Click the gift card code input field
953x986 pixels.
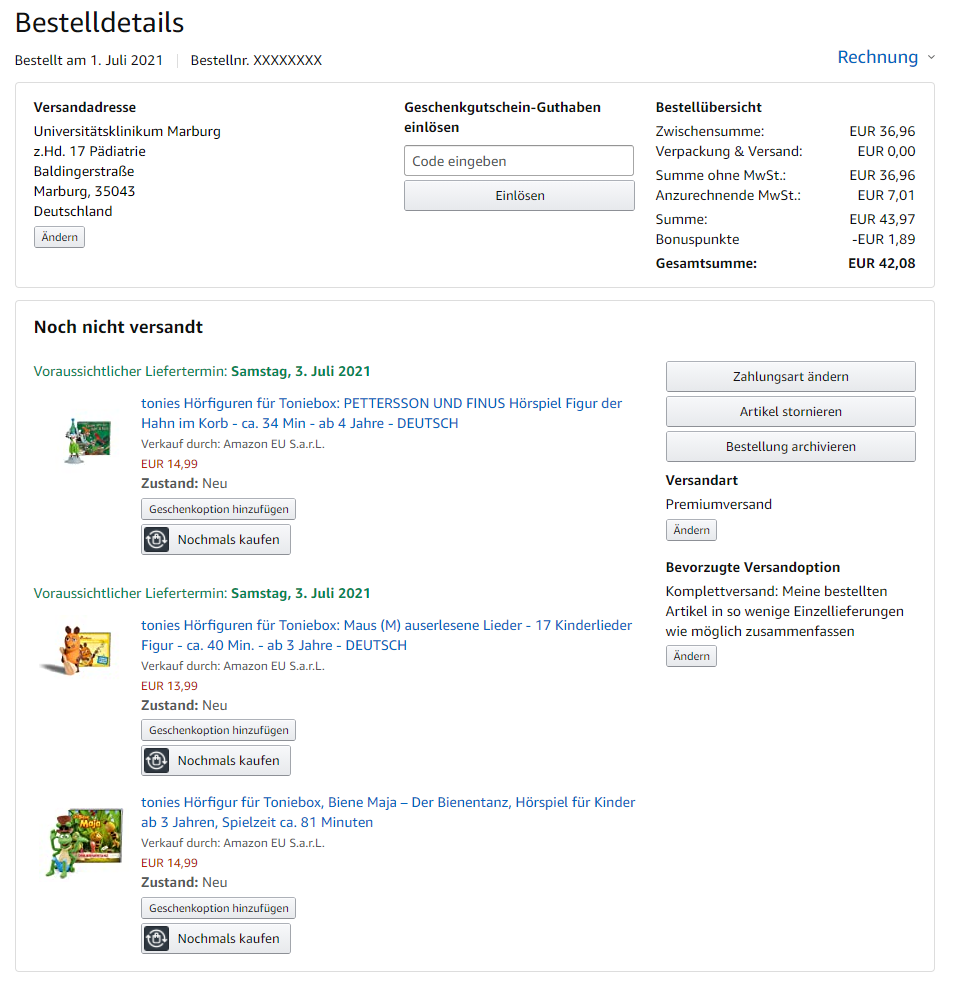pyautogui.click(x=519, y=161)
